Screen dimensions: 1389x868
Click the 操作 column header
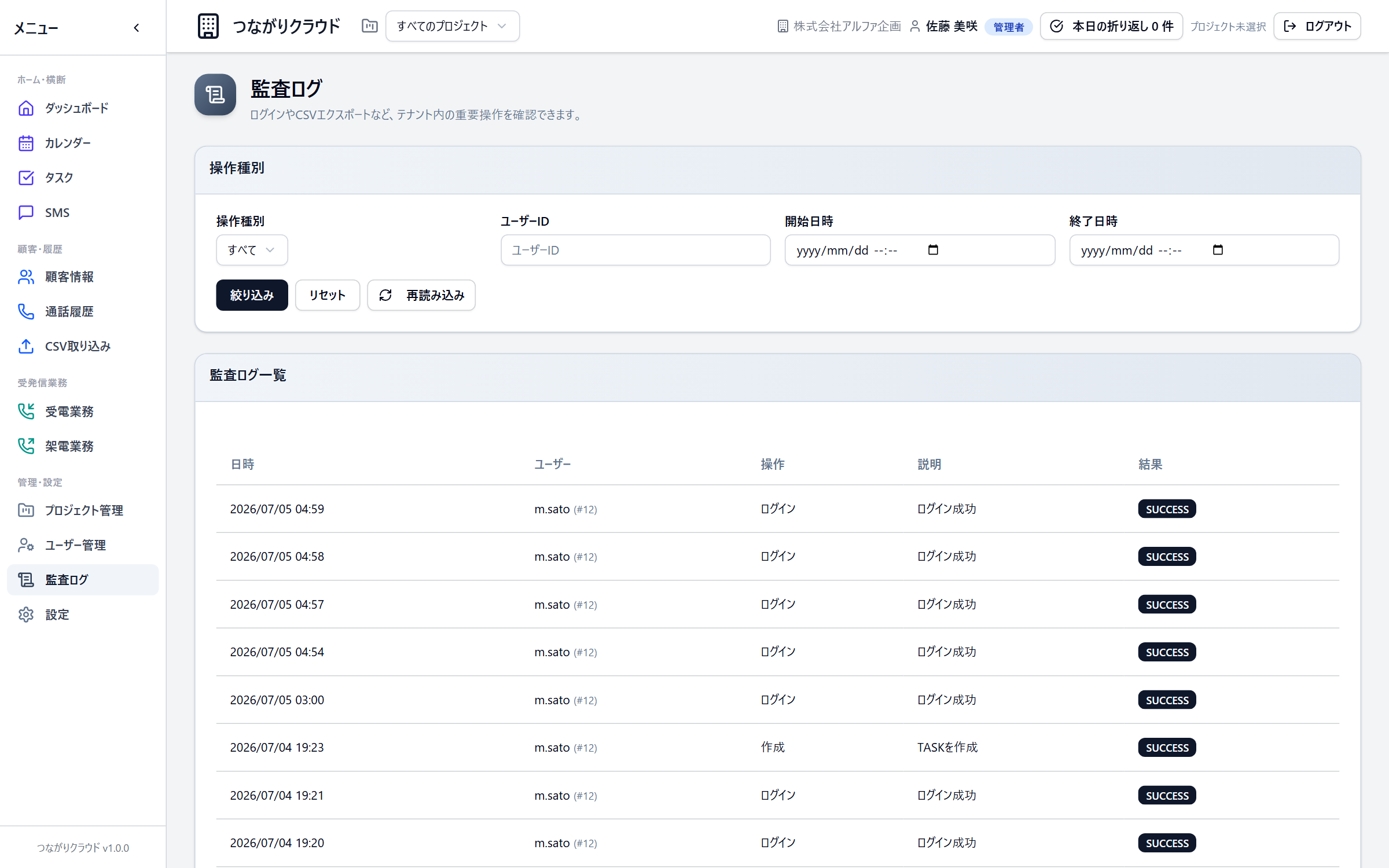pyautogui.click(x=773, y=464)
